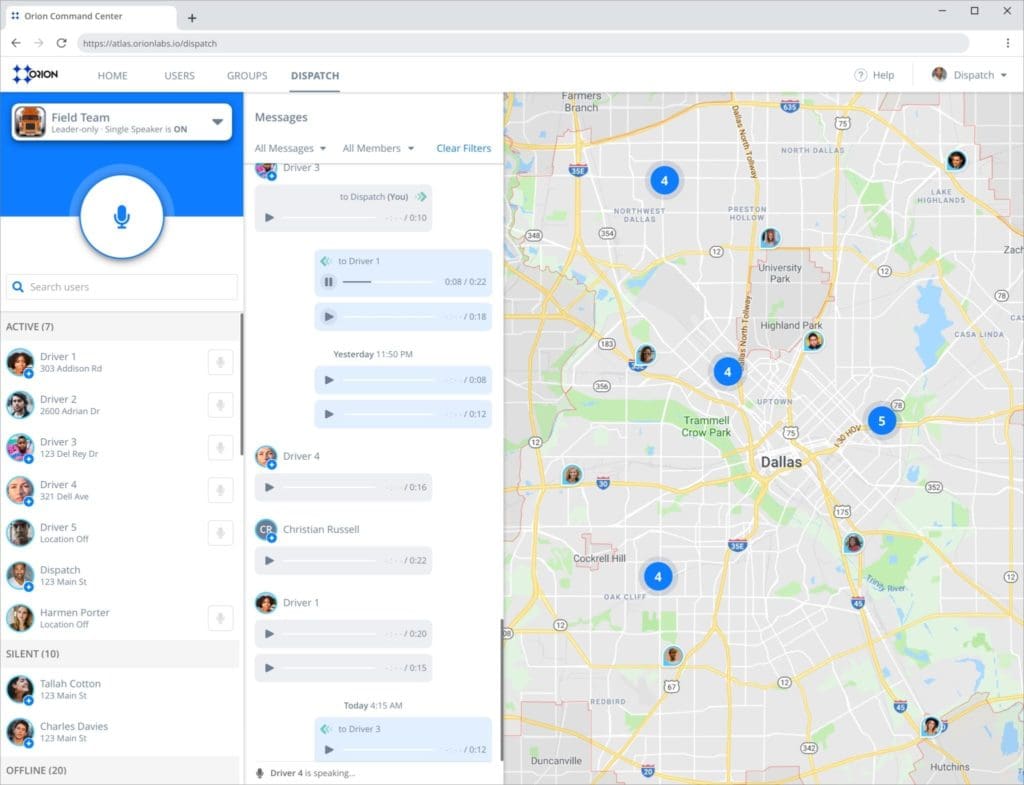Image resolution: width=1024 pixels, height=785 pixels.
Task: Reload the page with browser refresh icon
Action: coord(62,43)
